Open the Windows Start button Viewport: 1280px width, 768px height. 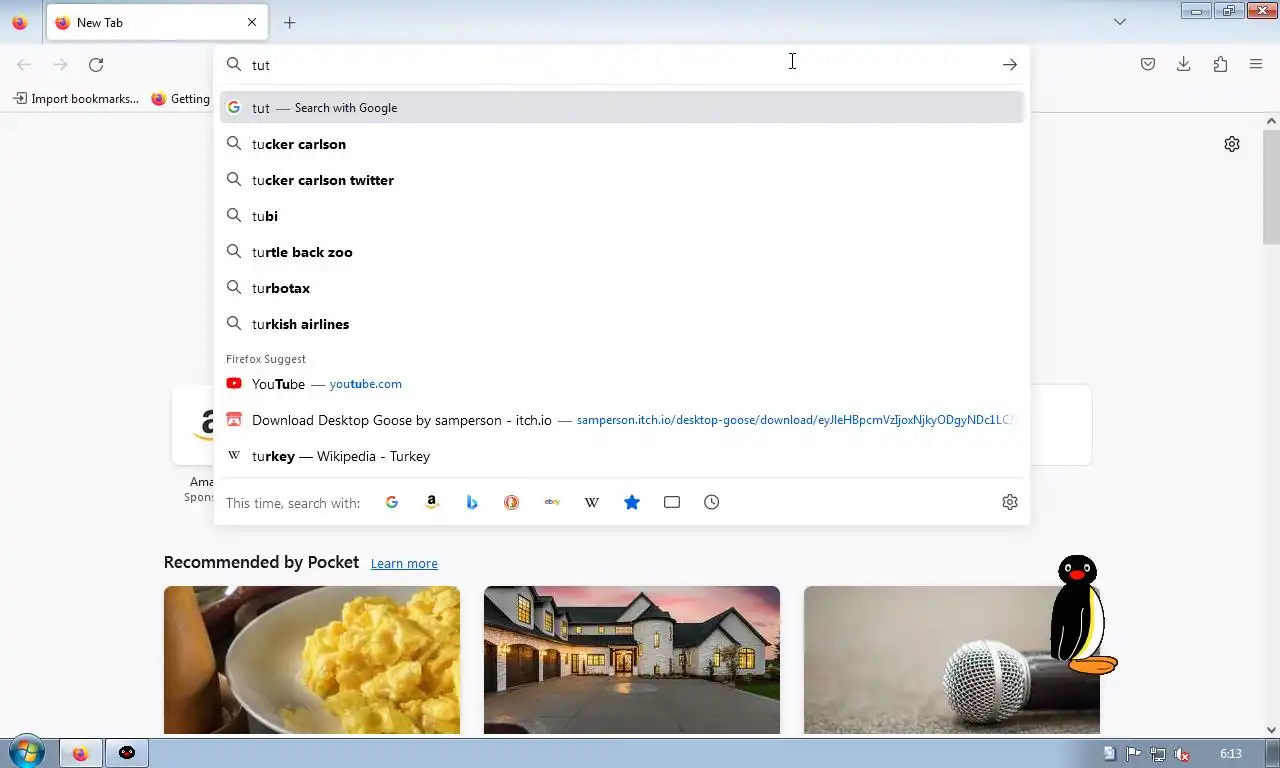(x=26, y=753)
